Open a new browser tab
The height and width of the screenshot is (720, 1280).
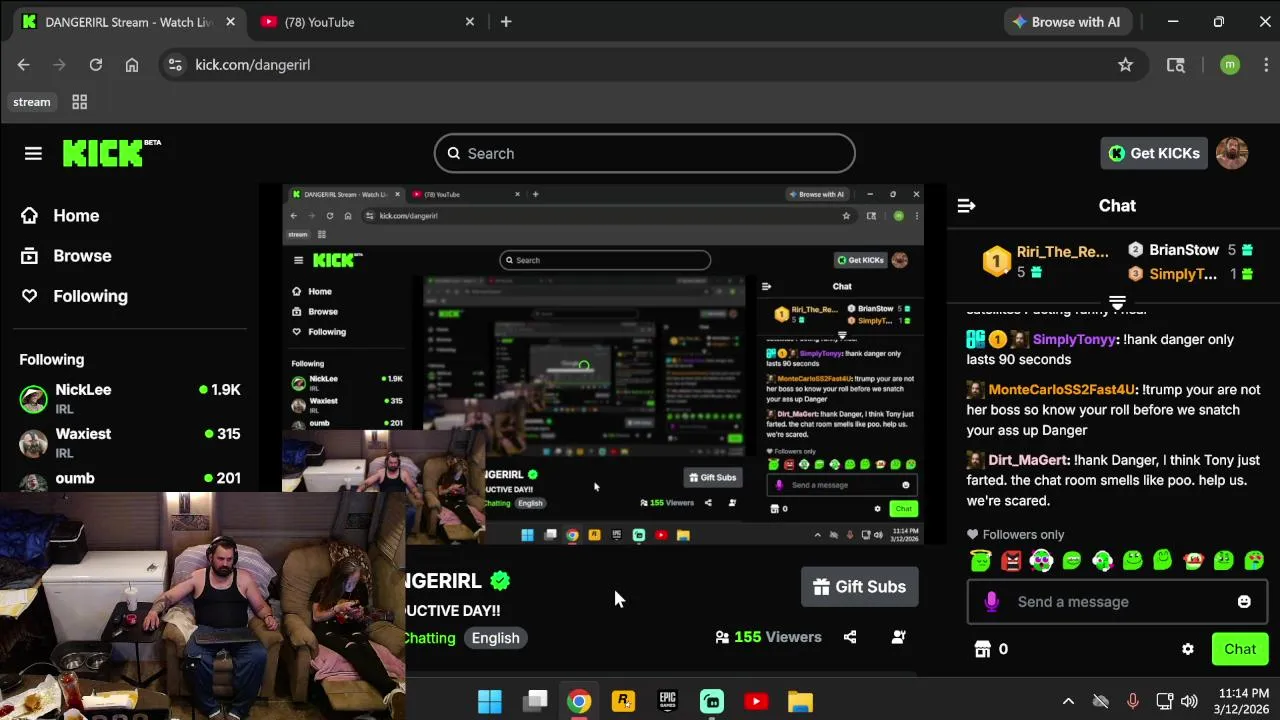coord(506,22)
